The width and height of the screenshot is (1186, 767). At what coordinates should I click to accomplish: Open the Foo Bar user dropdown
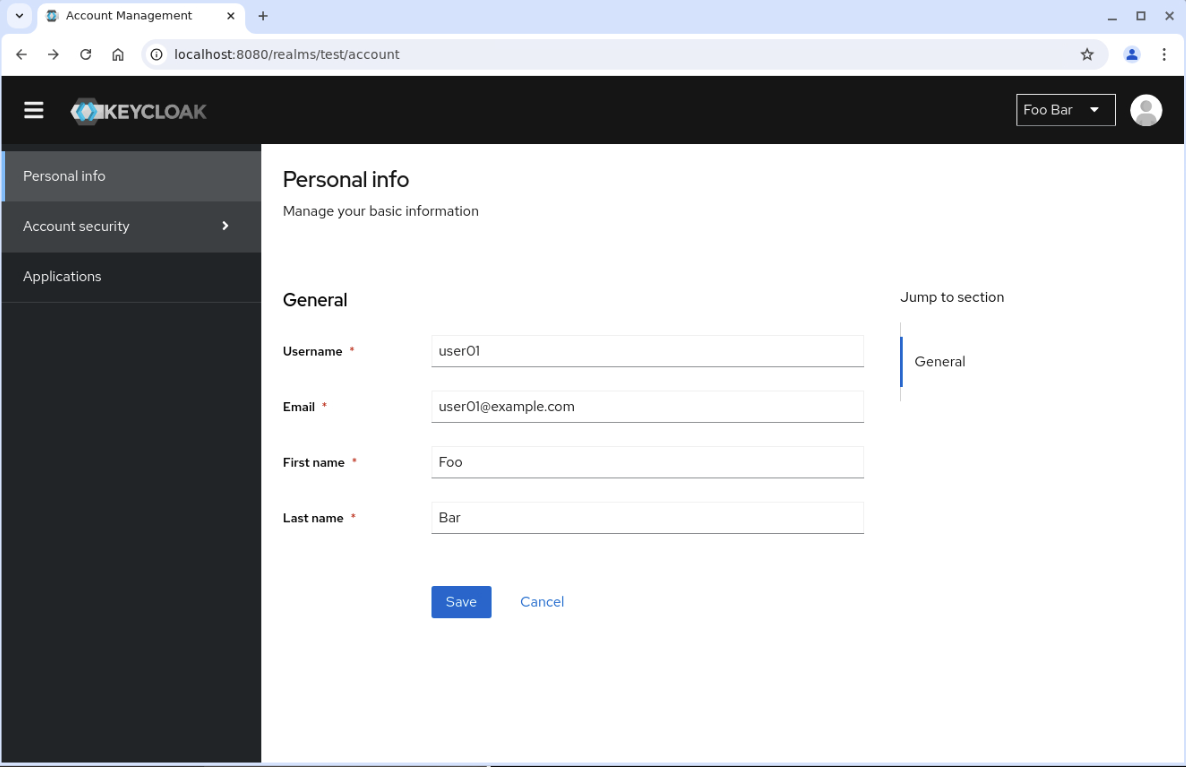tap(1065, 110)
